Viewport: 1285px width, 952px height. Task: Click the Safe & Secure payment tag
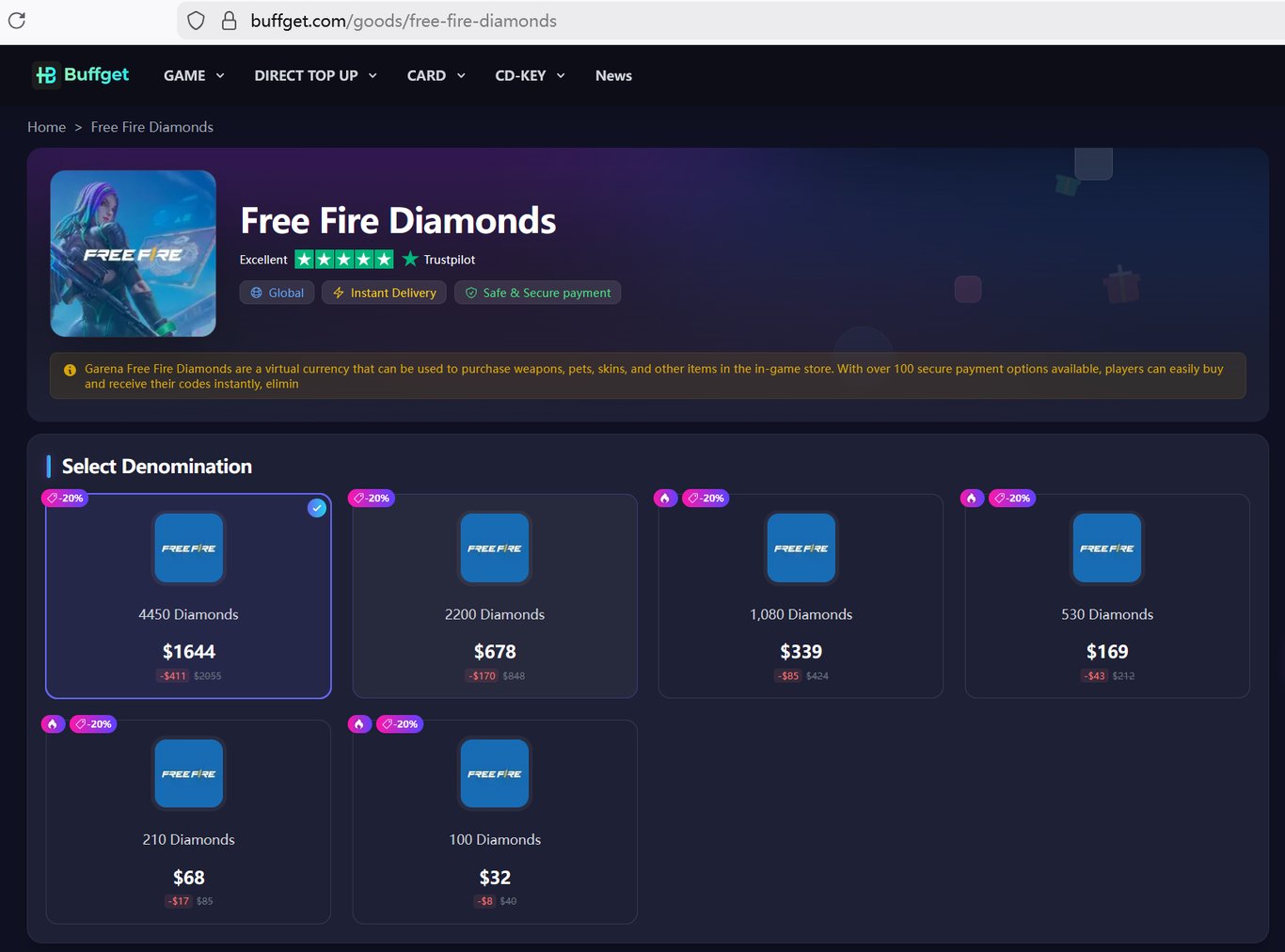click(x=537, y=293)
